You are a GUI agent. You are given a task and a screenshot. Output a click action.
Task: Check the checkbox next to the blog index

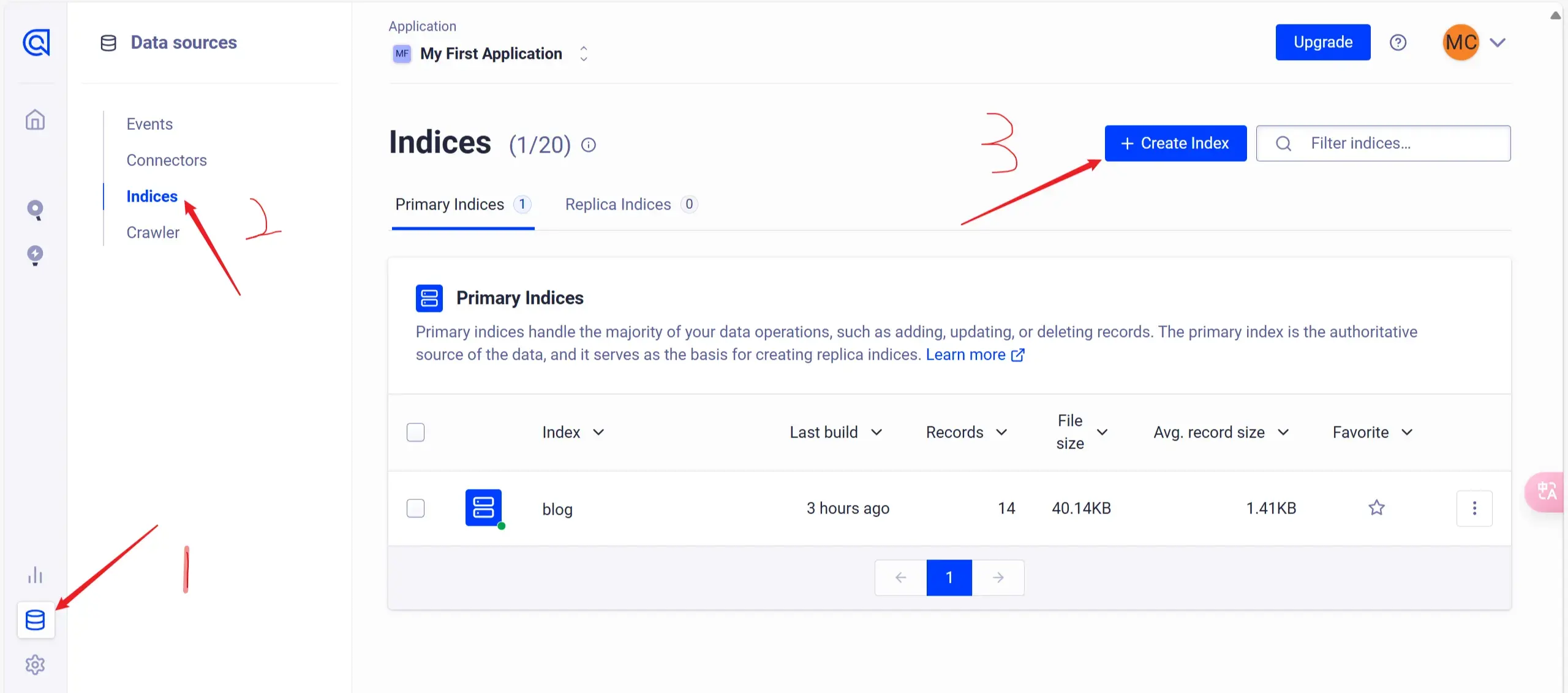416,508
